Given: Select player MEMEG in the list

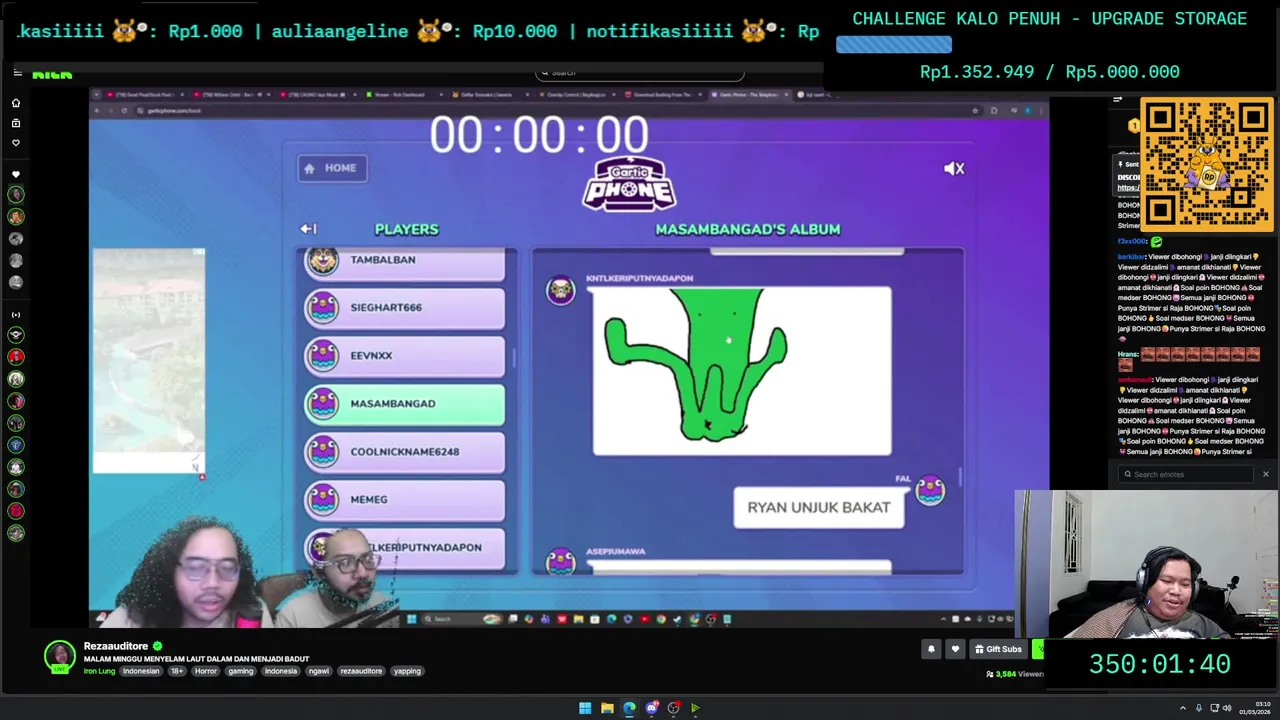Looking at the screenshot, I should point(405,500).
